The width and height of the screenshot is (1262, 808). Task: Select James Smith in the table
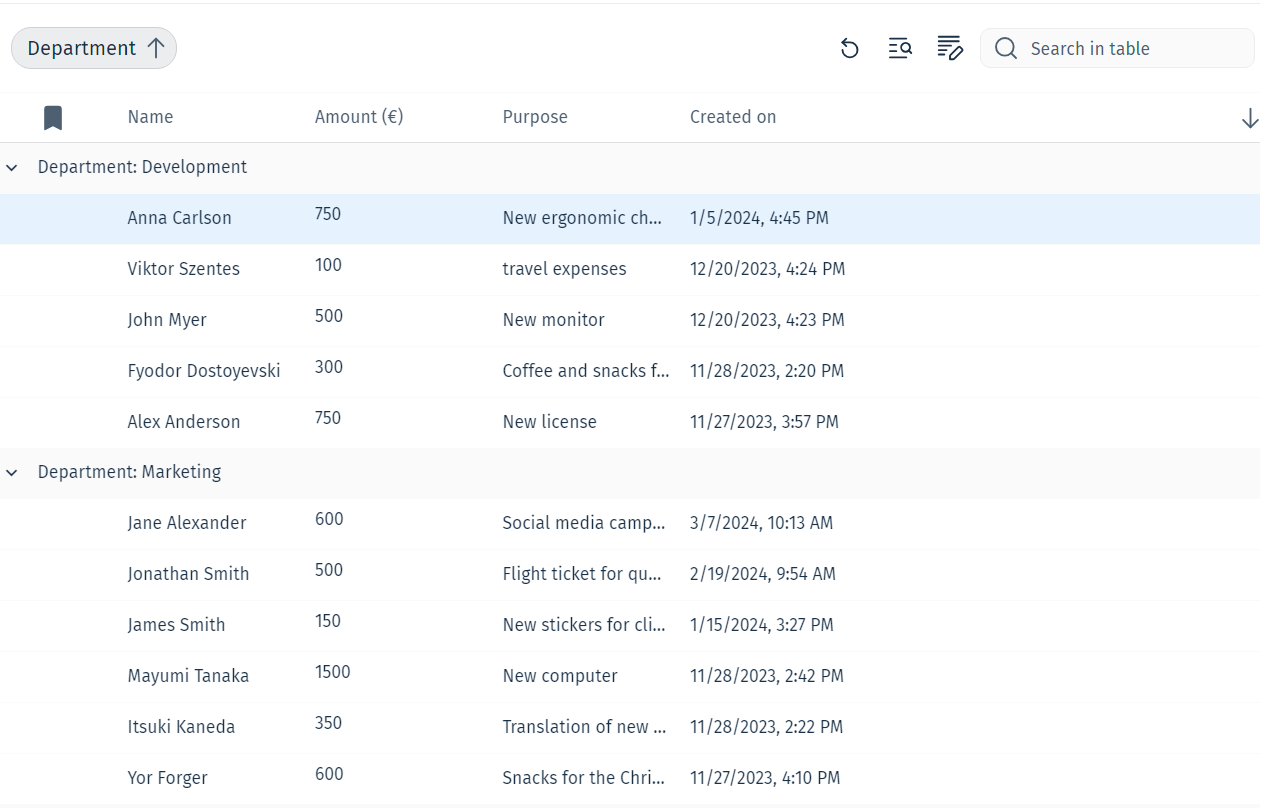(x=176, y=625)
